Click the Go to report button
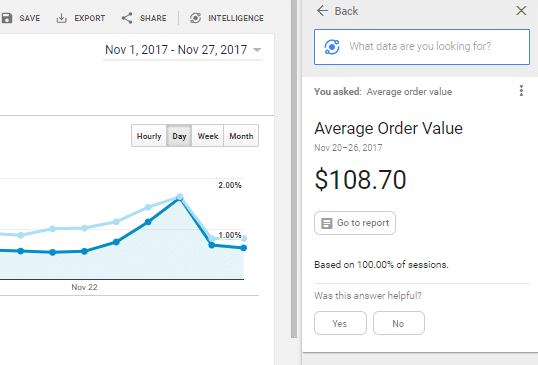Viewport: 538px width, 365px height. [x=355, y=223]
